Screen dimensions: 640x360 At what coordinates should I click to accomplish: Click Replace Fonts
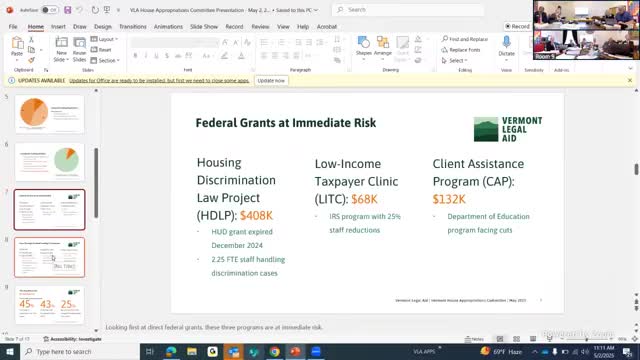tap(461, 50)
